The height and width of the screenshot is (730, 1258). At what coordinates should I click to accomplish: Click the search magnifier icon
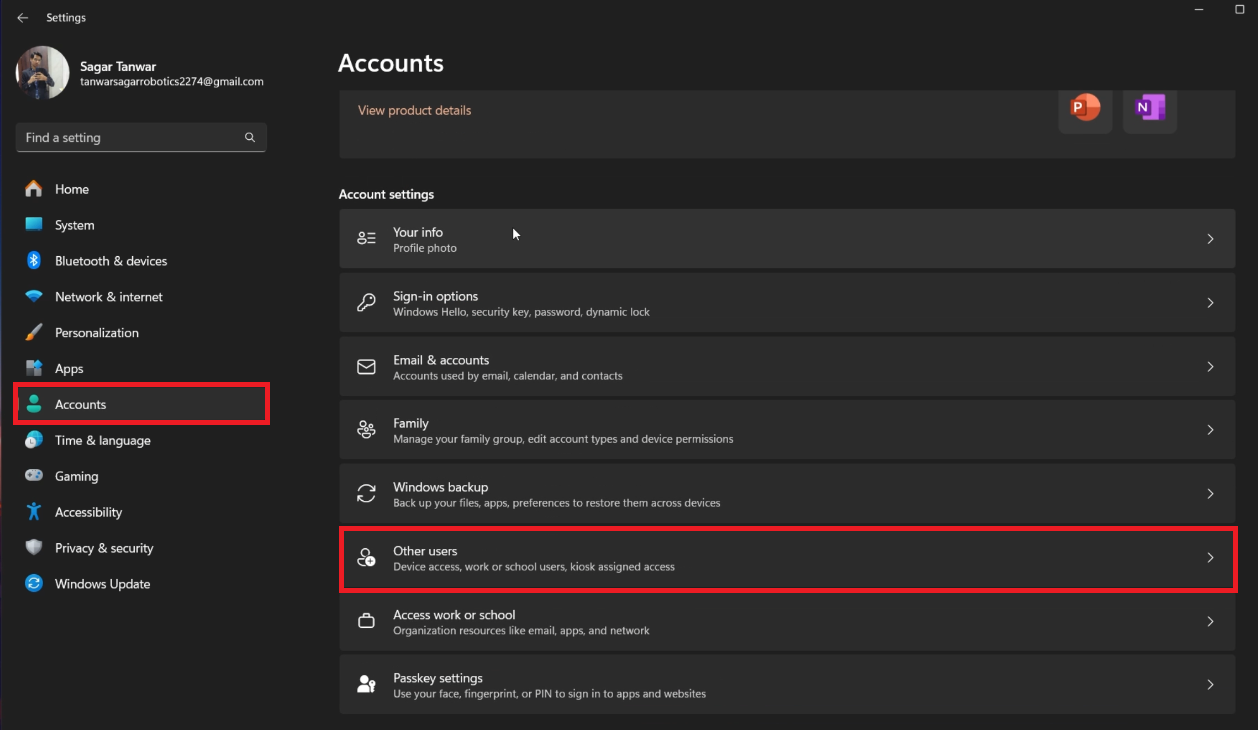pos(249,137)
